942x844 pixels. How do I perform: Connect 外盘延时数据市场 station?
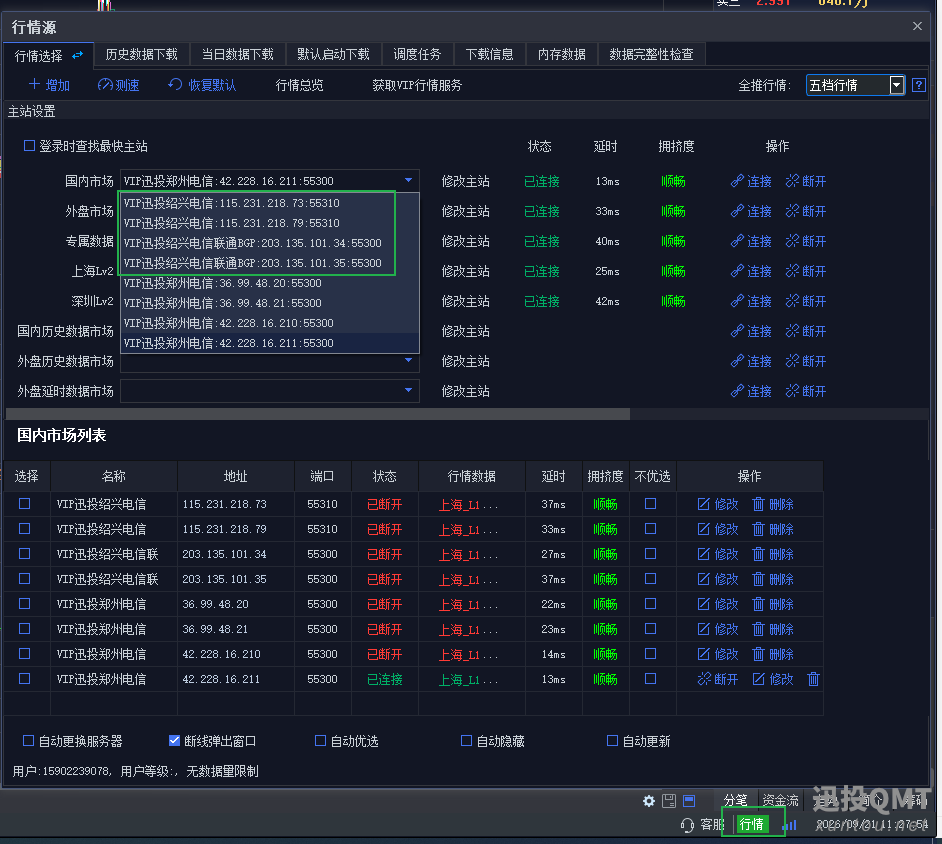pyautogui.click(x=750, y=392)
